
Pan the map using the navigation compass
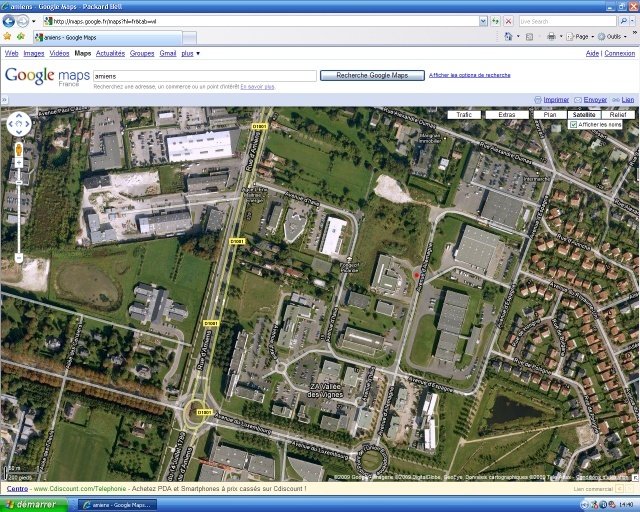19,124
